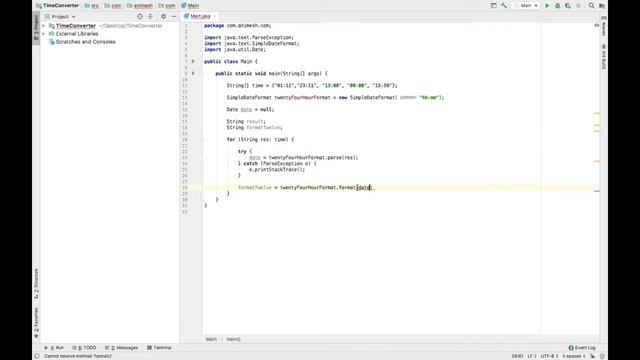
Task: Toggle Maven side tab on right edge
Action: [604, 26]
